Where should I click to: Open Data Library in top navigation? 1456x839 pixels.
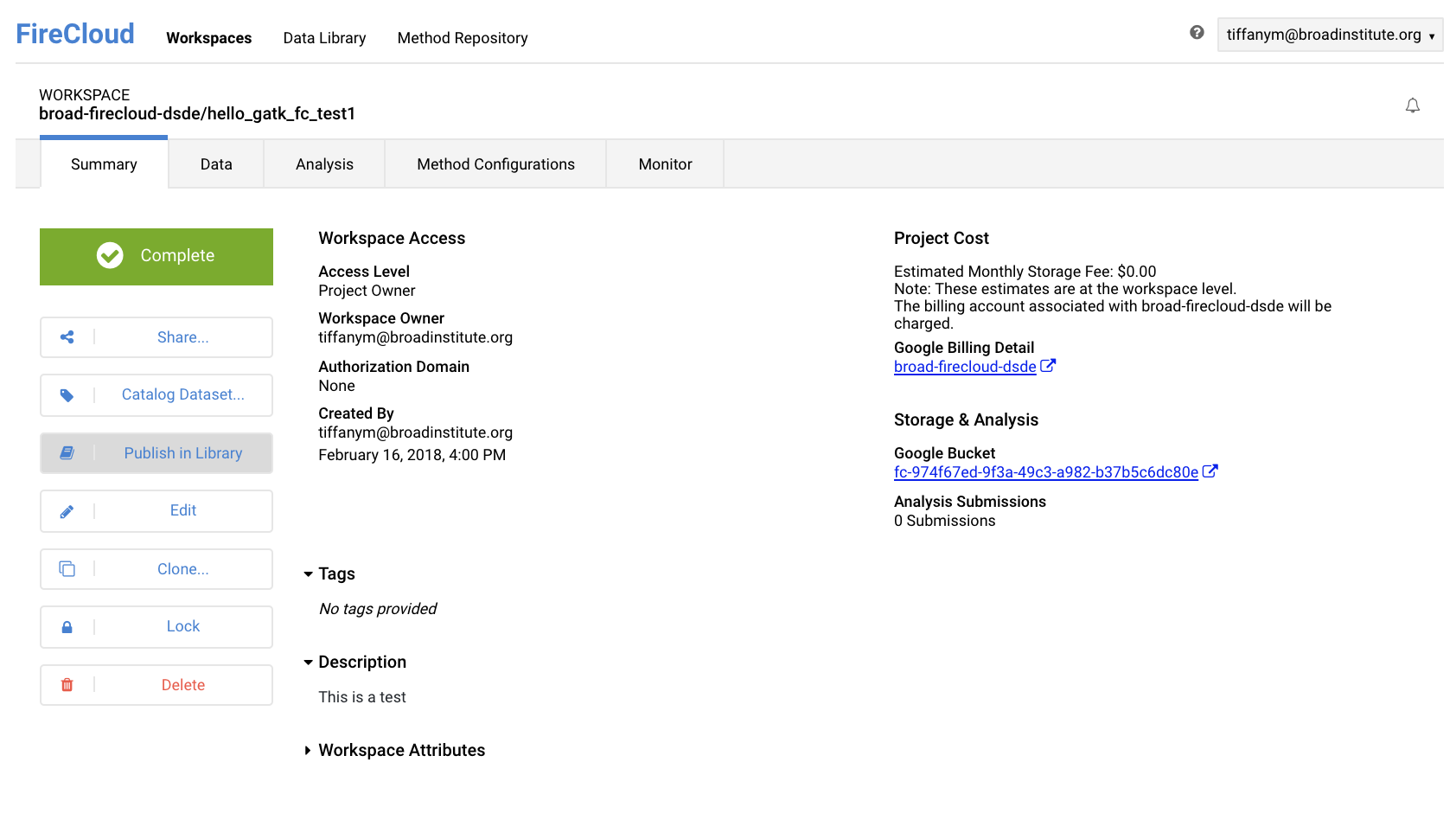[x=324, y=38]
